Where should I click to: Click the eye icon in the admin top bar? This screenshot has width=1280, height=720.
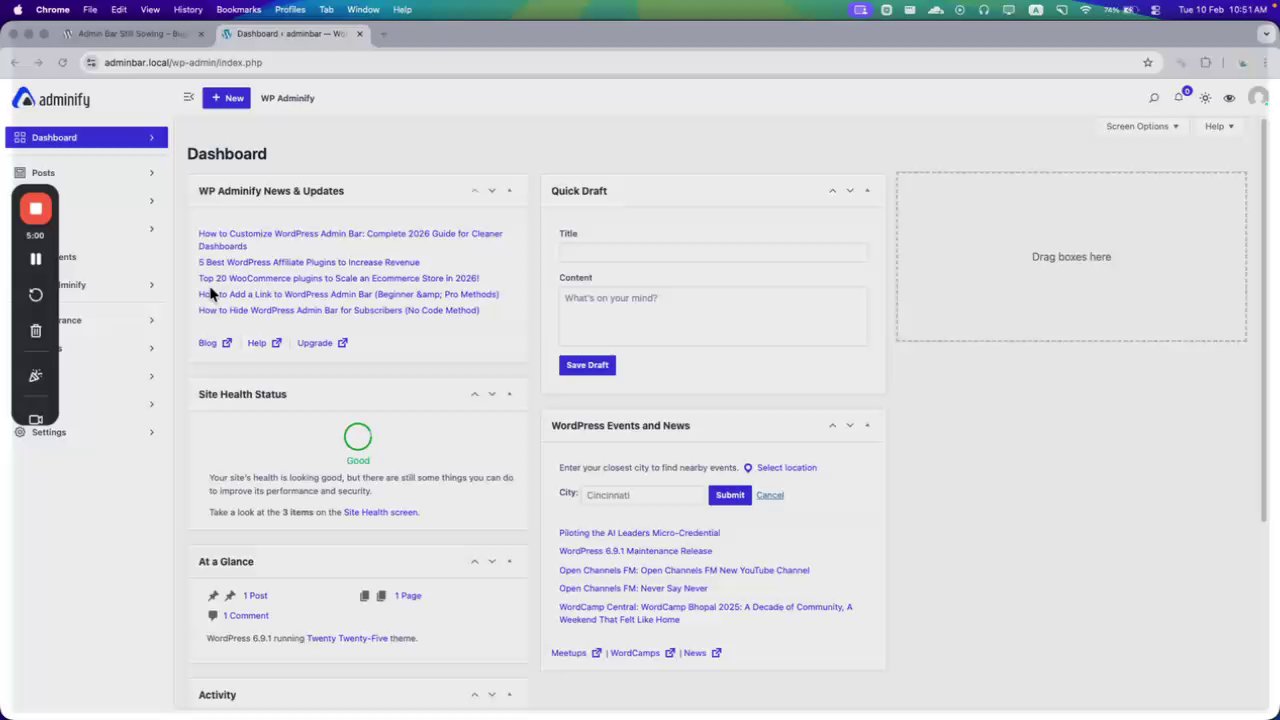tap(1229, 98)
